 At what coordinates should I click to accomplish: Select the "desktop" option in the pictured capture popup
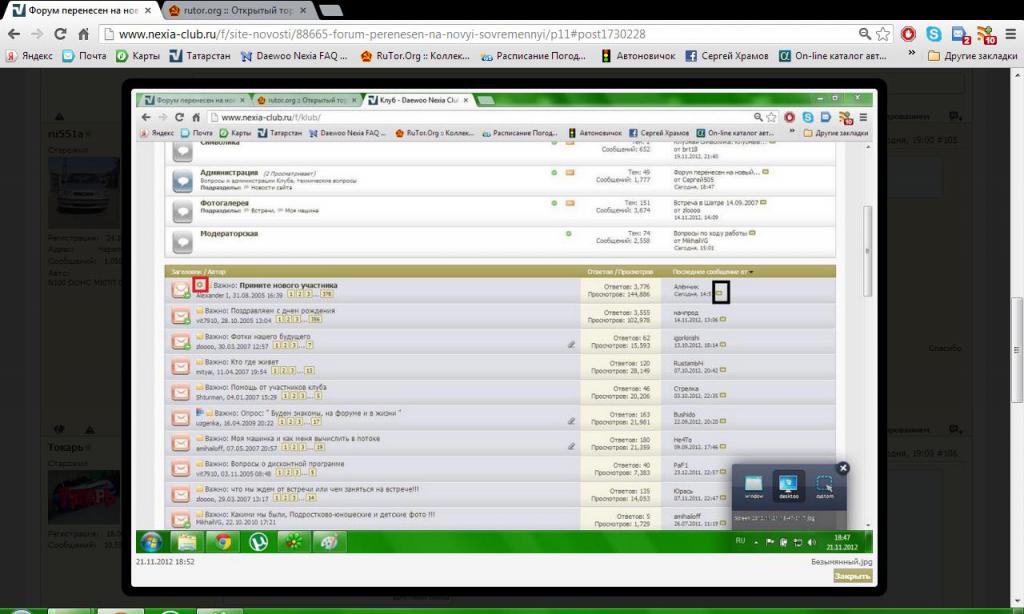789,488
